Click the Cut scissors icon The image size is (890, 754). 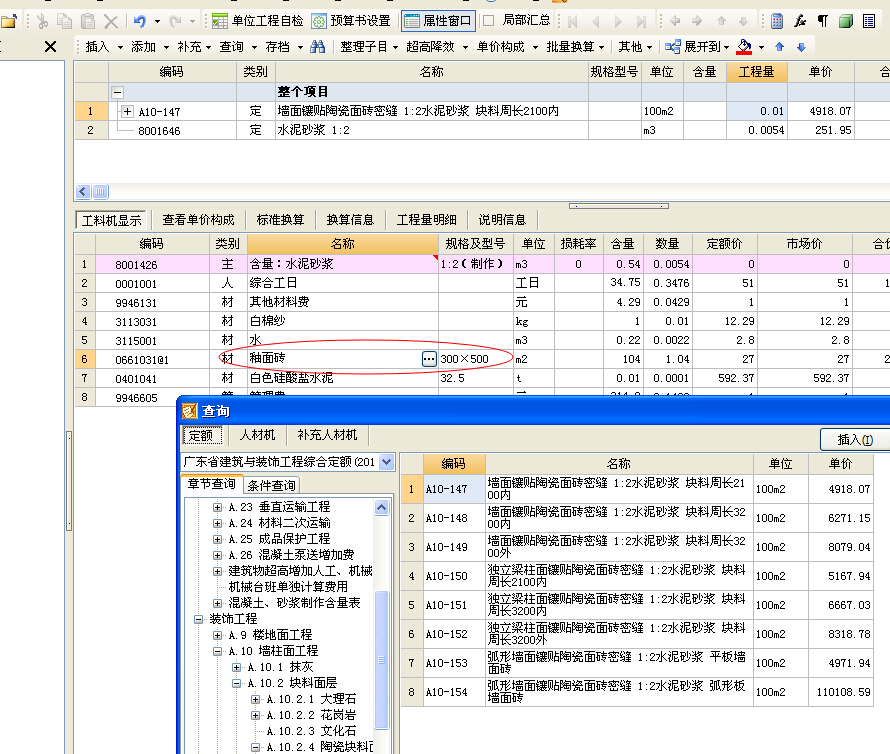(x=43, y=22)
